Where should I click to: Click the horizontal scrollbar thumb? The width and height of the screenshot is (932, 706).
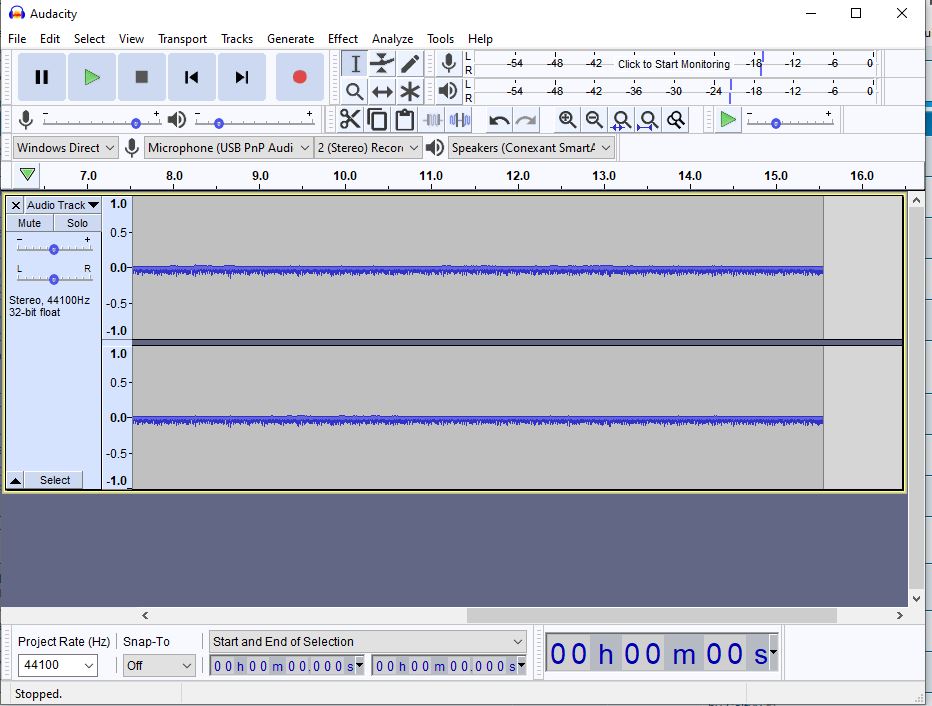pyautogui.click(x=651, y=615)
